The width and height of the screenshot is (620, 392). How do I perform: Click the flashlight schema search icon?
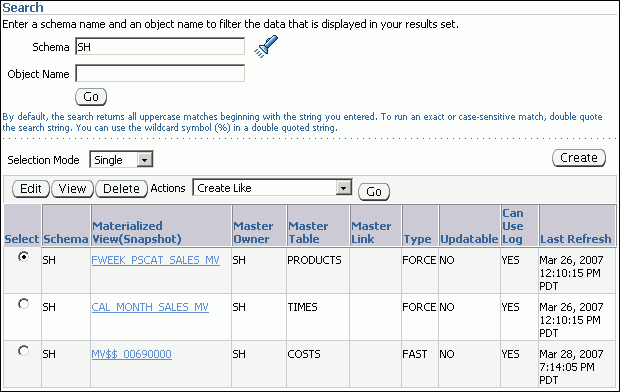[x=266, y=46]
